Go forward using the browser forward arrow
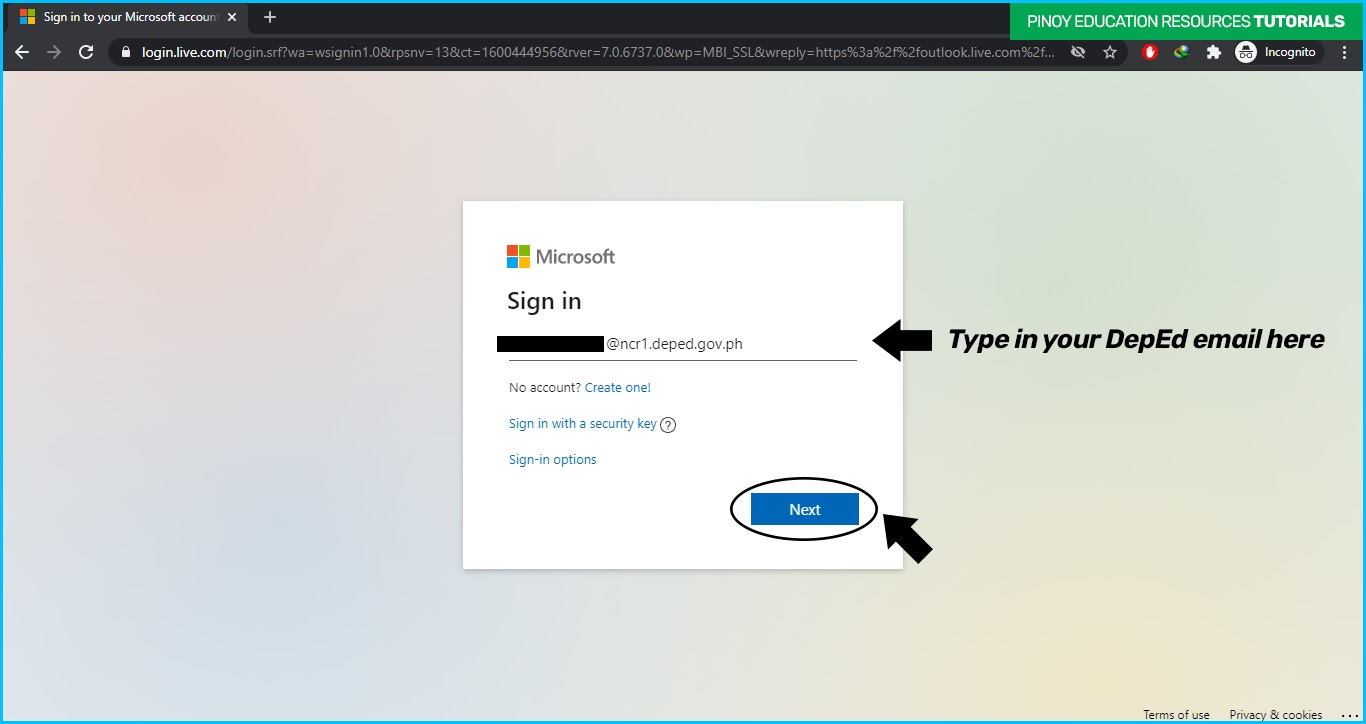Viewport: 1366px width, 724px height. [54, 52]
